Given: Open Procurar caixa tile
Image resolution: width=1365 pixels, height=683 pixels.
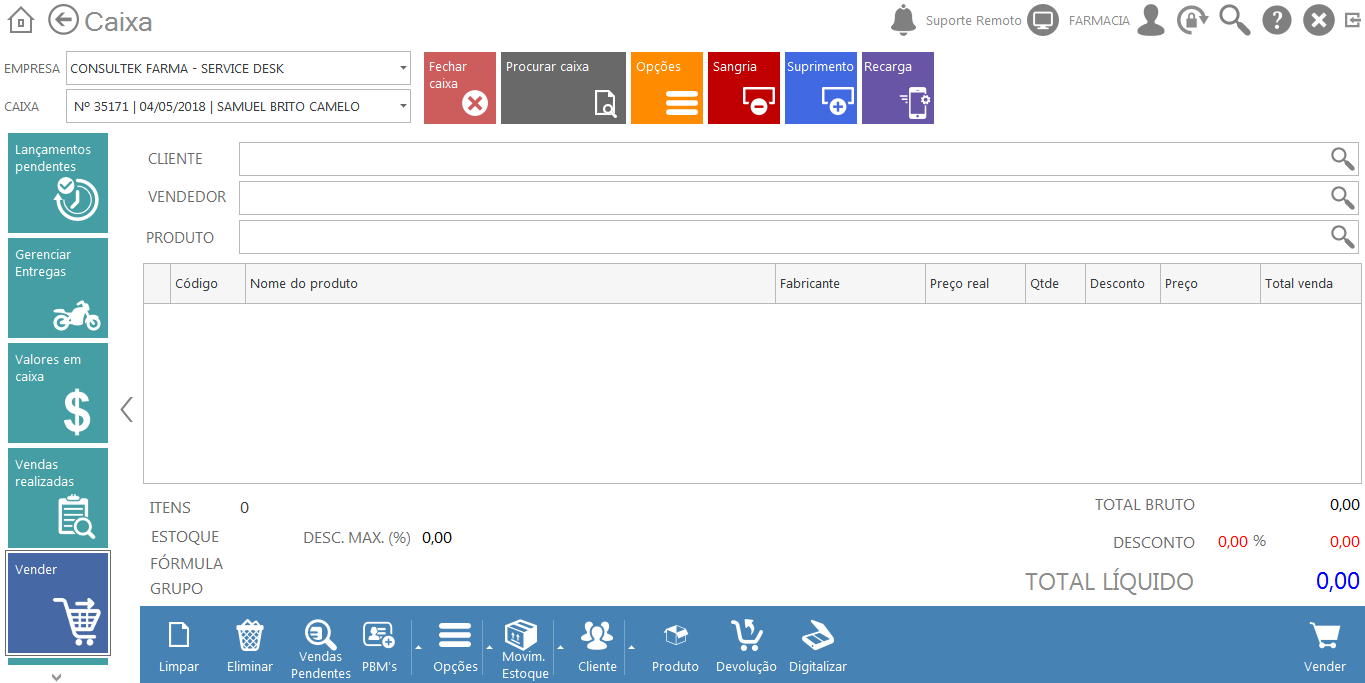Looking at the screenshot, I should point(563,88).
